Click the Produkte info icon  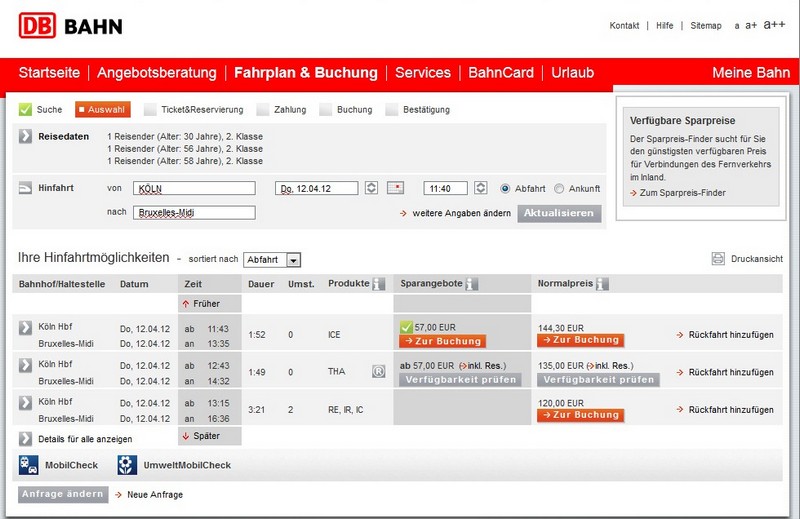[x=379, y=284]
